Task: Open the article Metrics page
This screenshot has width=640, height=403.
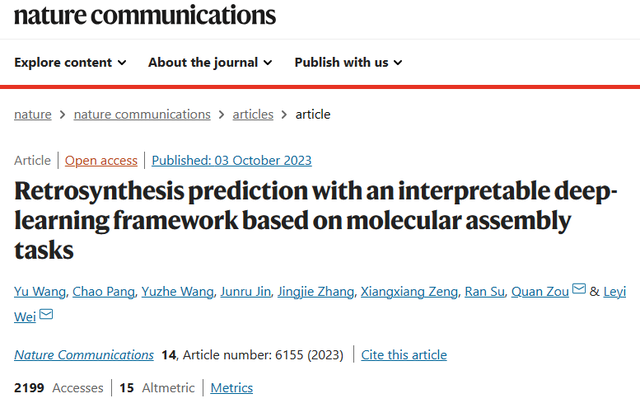Action: tap(231, 387)
